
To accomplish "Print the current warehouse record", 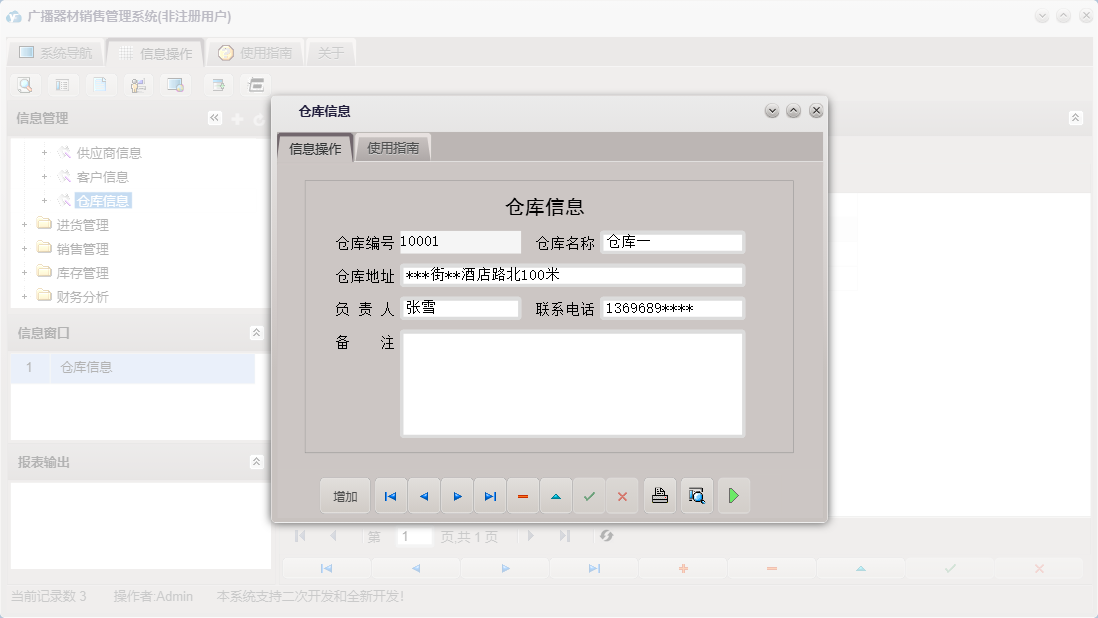I will pos(659,495).
